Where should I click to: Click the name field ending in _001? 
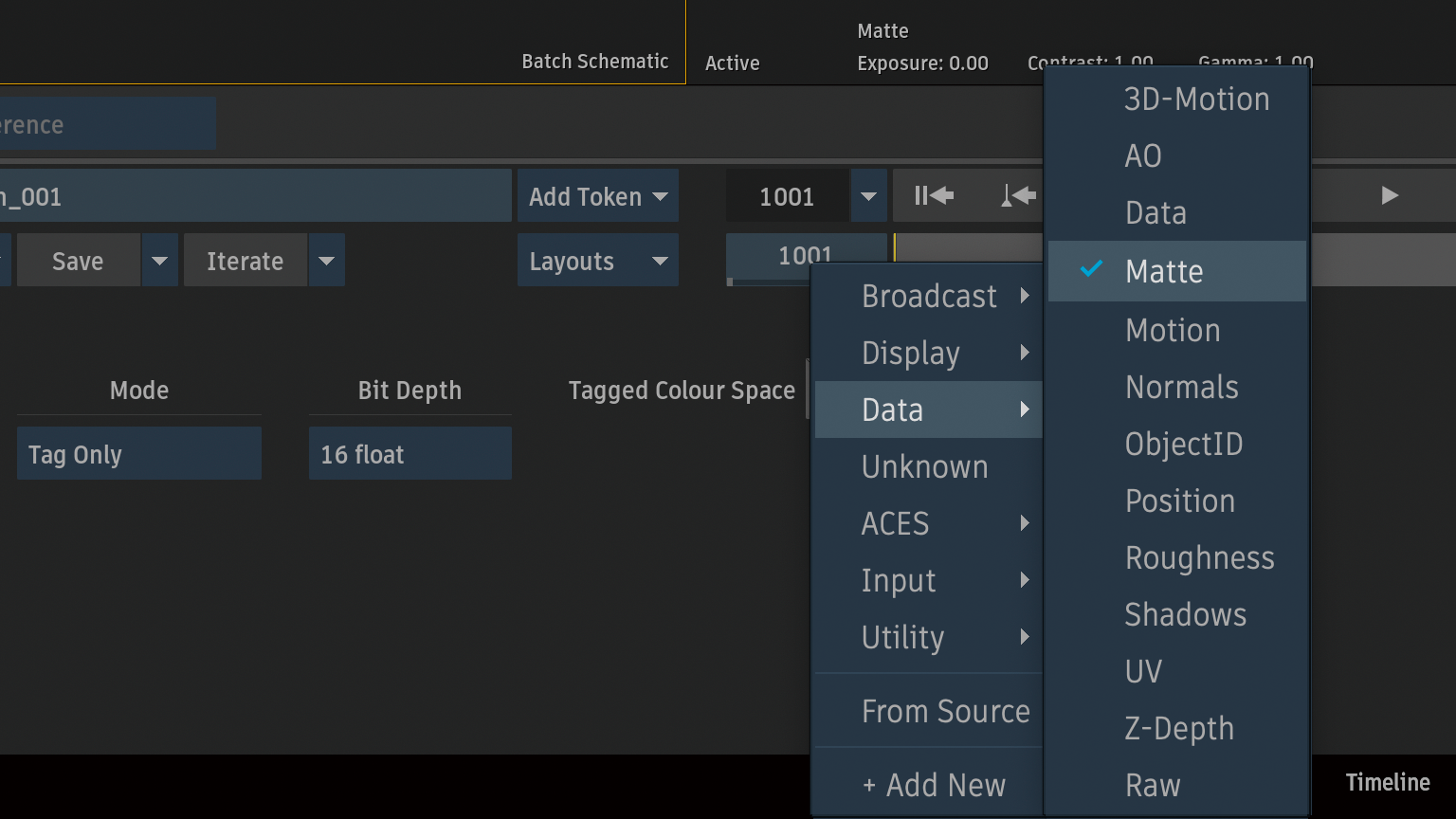click(x=254, y=196)
